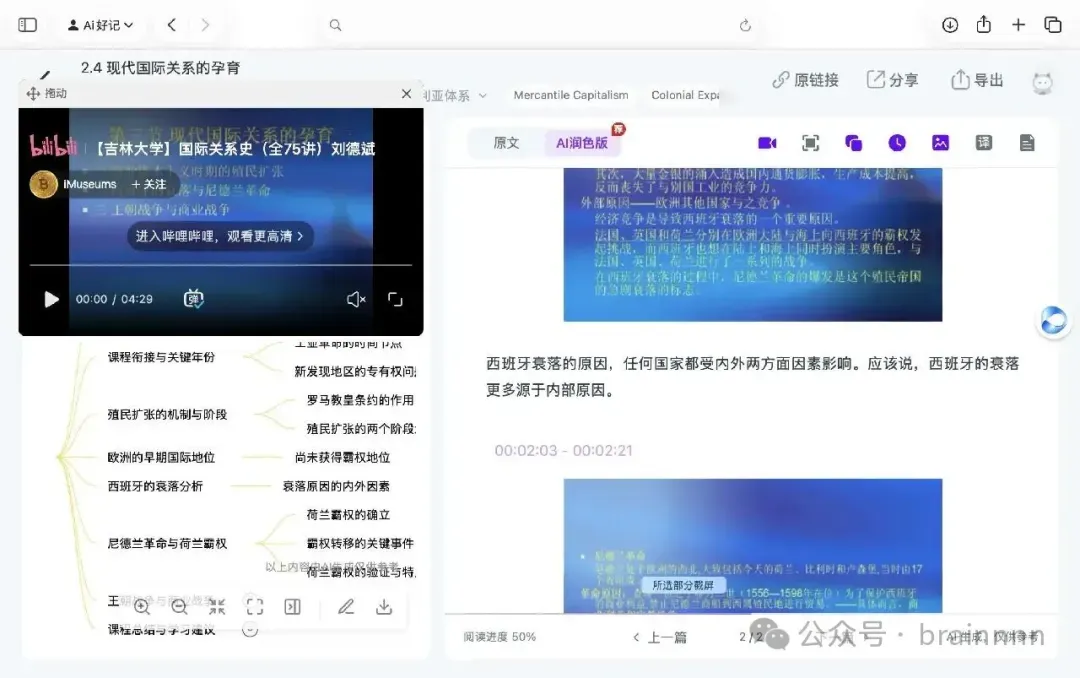Click the purple image icon
Viewport: 1080px width, 678px height.
pyautogui.click(x=940, y=143)
